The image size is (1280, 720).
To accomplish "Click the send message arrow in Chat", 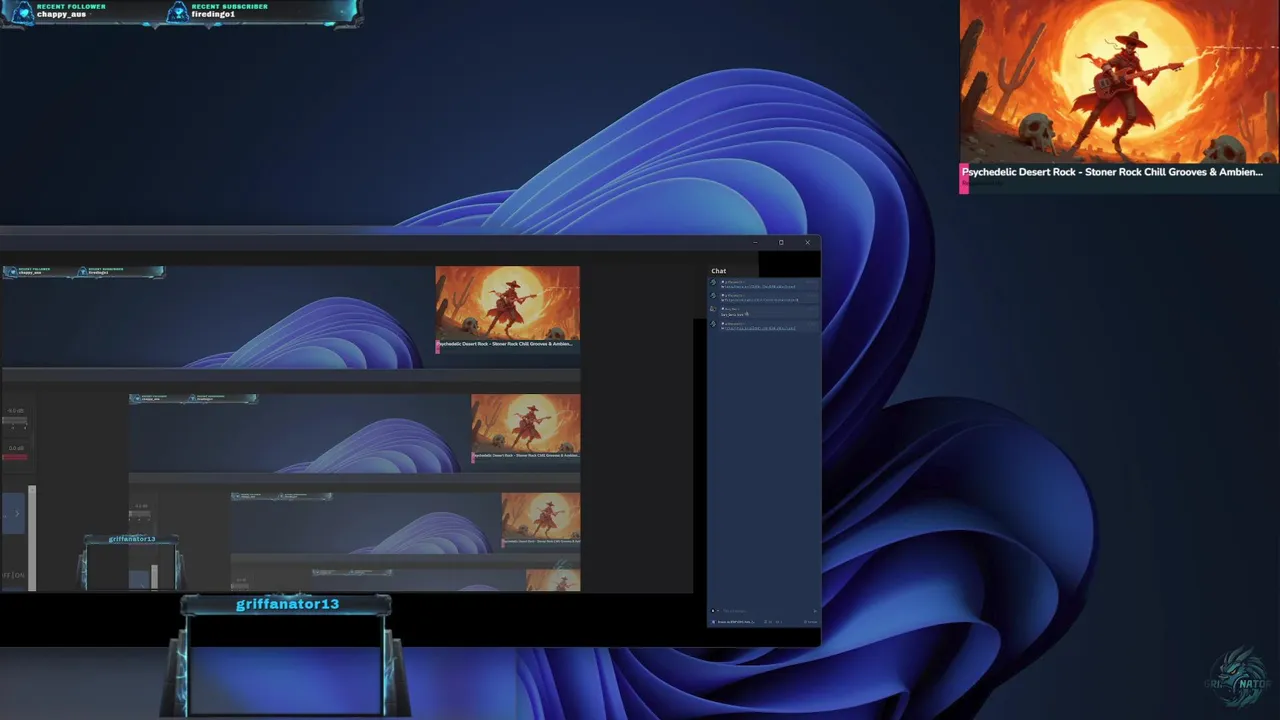I will click(x=815, y=611).
